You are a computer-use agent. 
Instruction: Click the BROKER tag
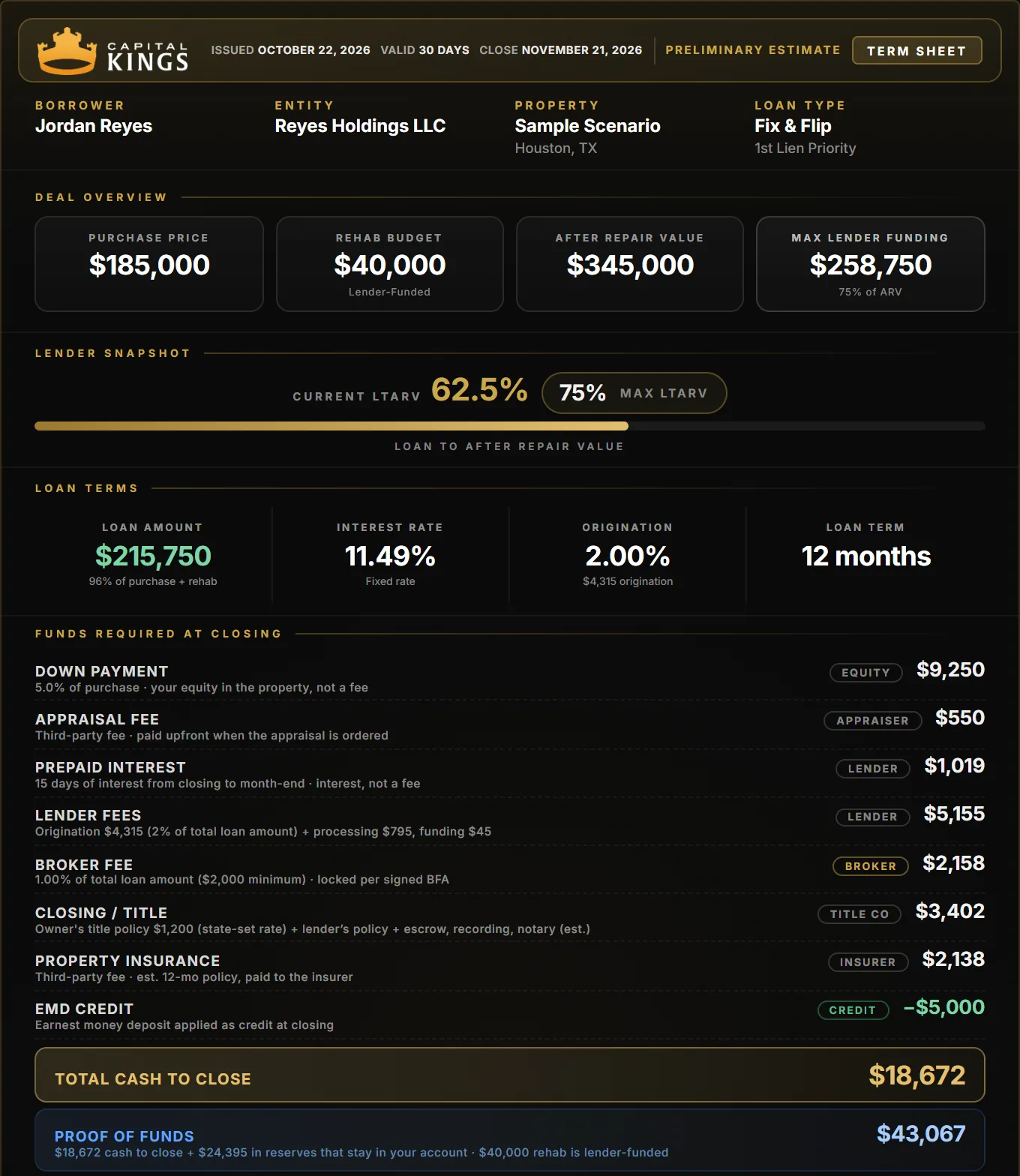pos(871,866)
